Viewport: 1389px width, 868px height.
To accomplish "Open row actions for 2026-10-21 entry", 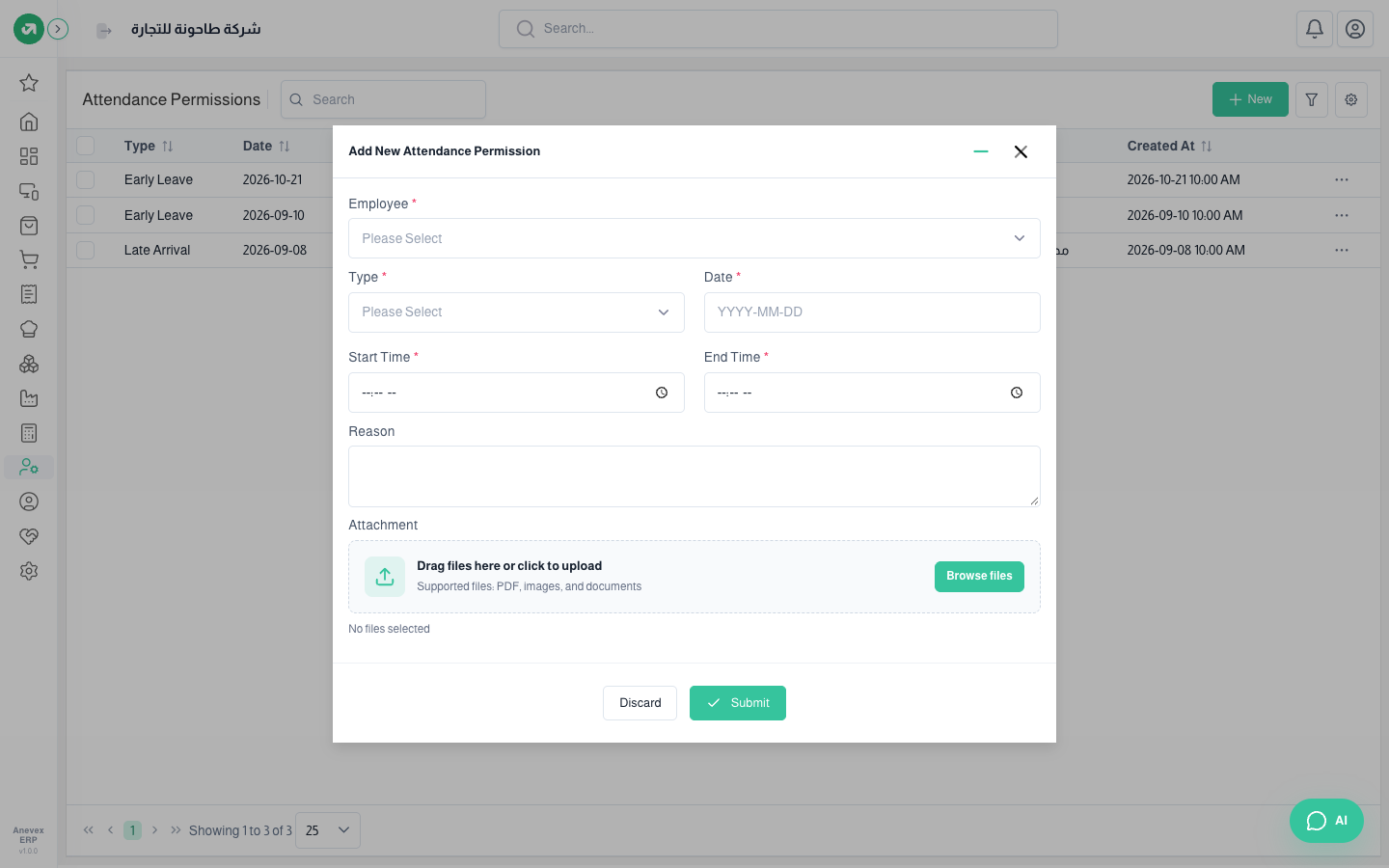I will pyautogui.click(x=1342, y=179).
